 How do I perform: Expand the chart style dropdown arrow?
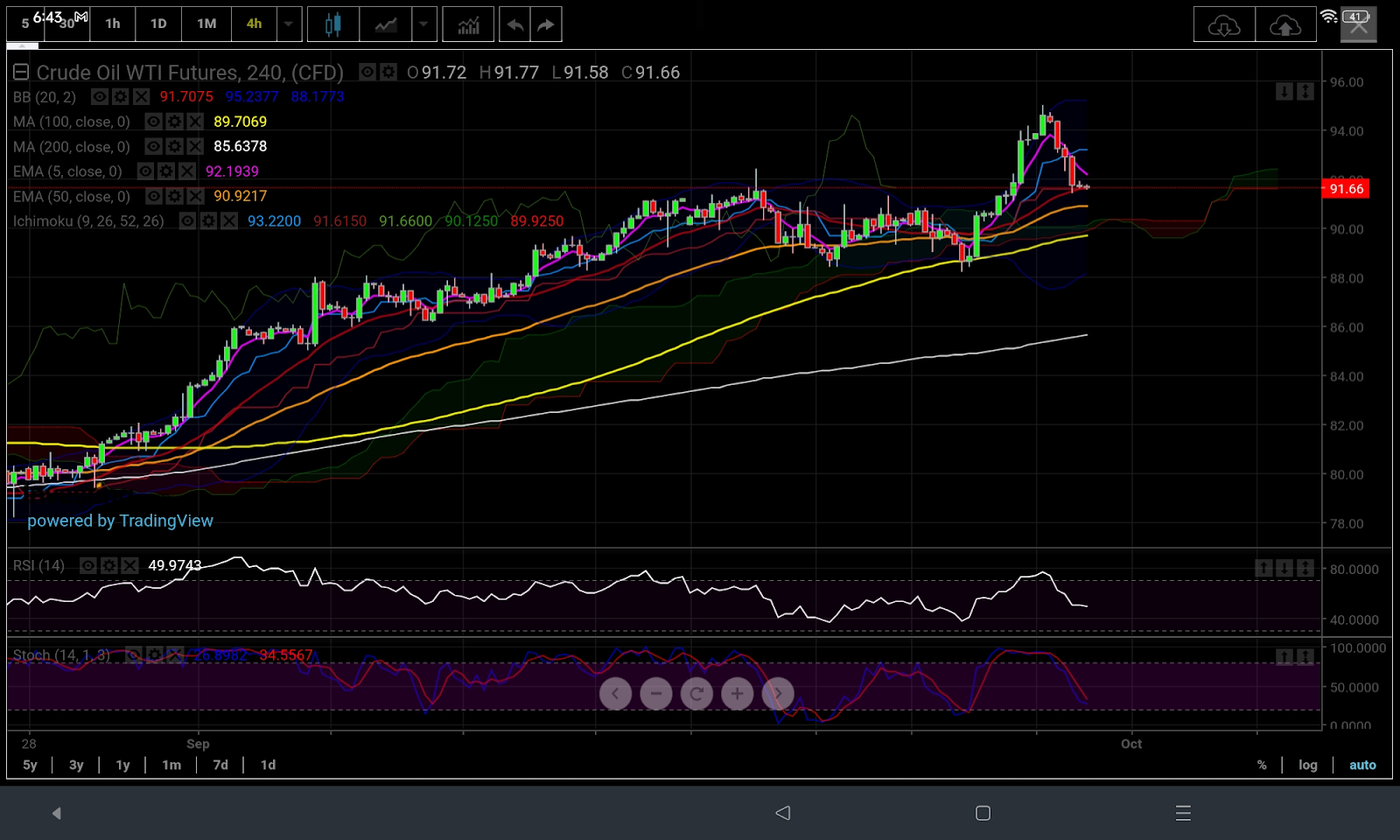423,24
